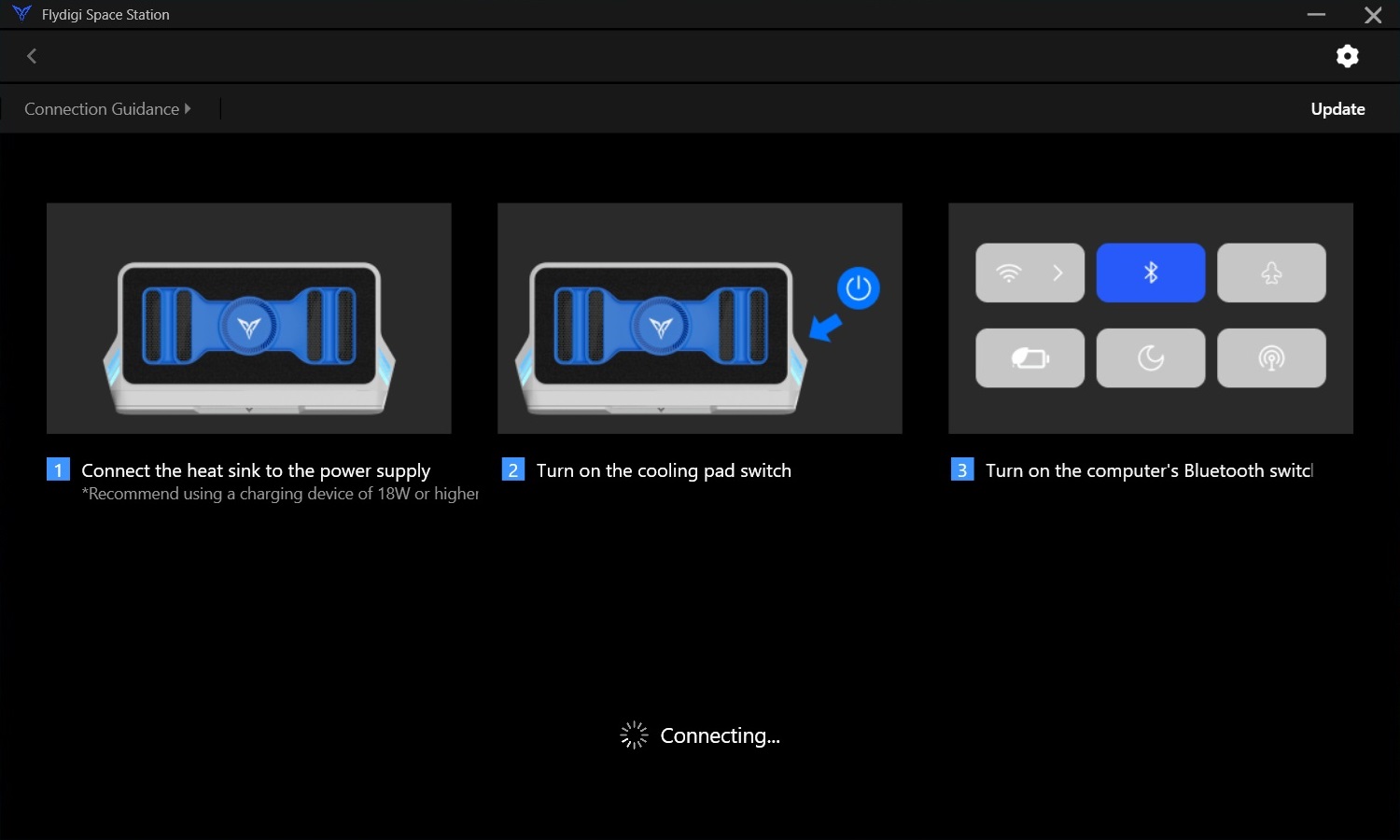Click the text 'Connect the heat sink to the power supply'
1400x840 pixels.
(x=256, y=470)
